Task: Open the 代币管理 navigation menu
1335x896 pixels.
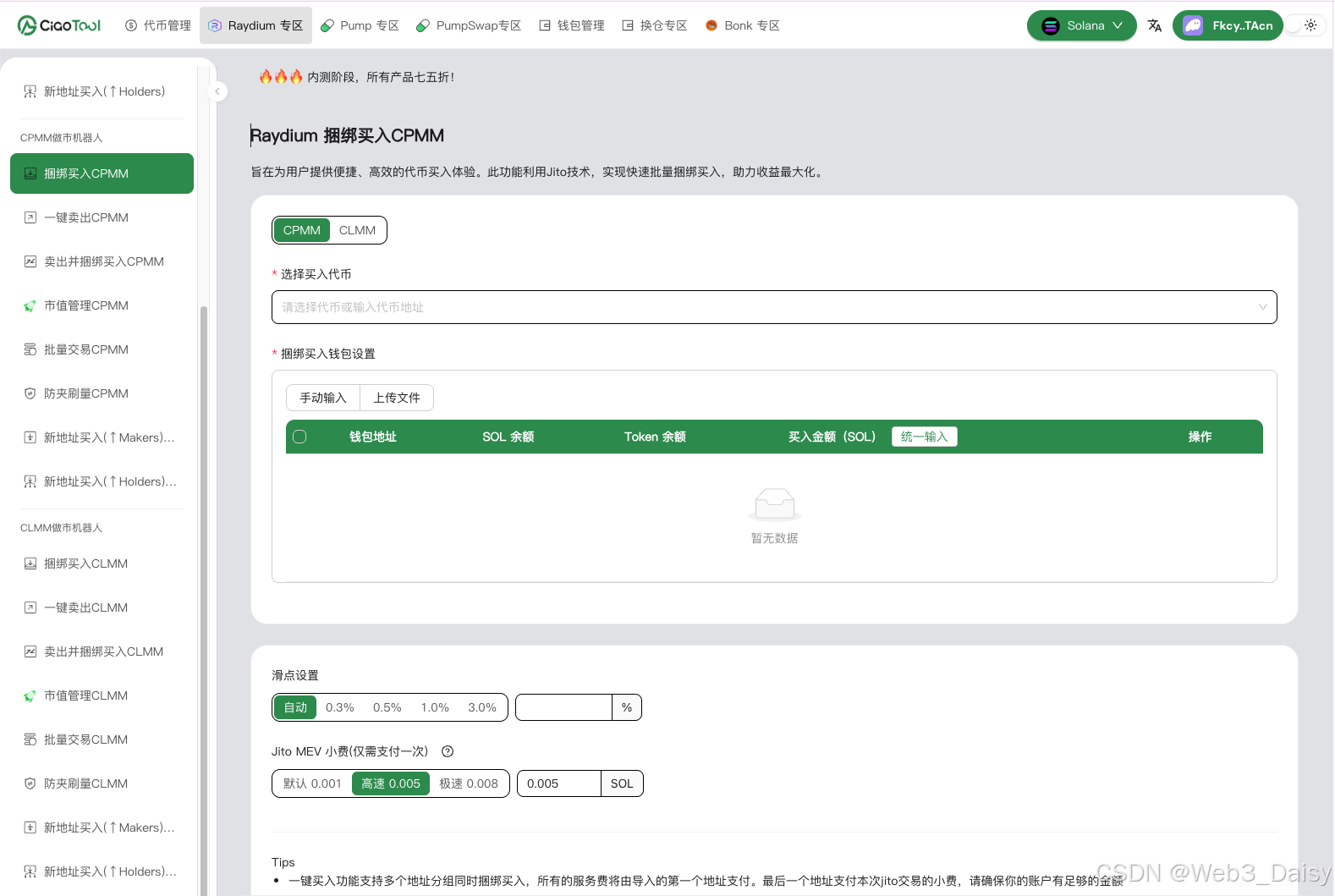Action: coord(158,25)
